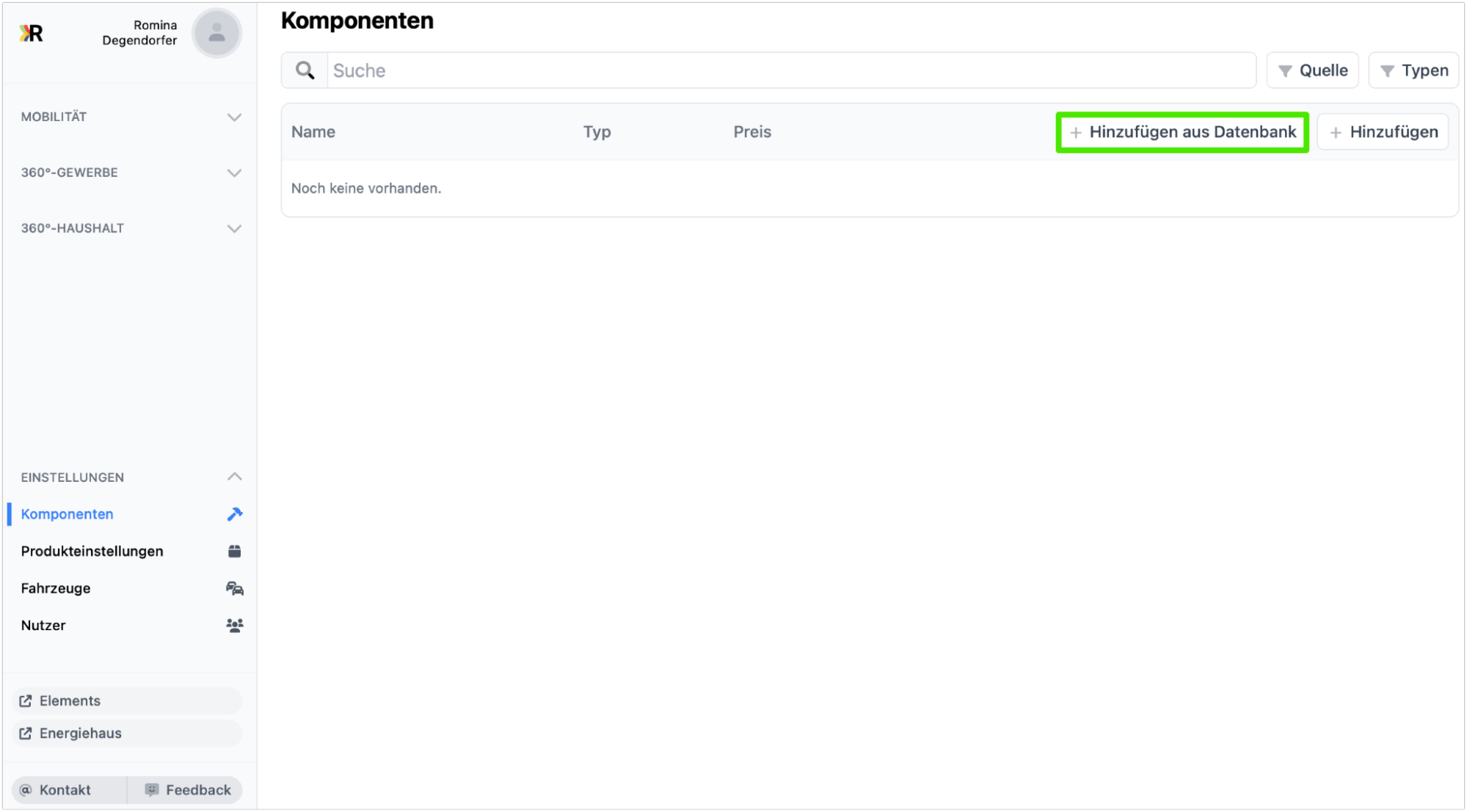Click the box icon beside Produkteinstellungen
The image size is (1467, 812).
234,552
